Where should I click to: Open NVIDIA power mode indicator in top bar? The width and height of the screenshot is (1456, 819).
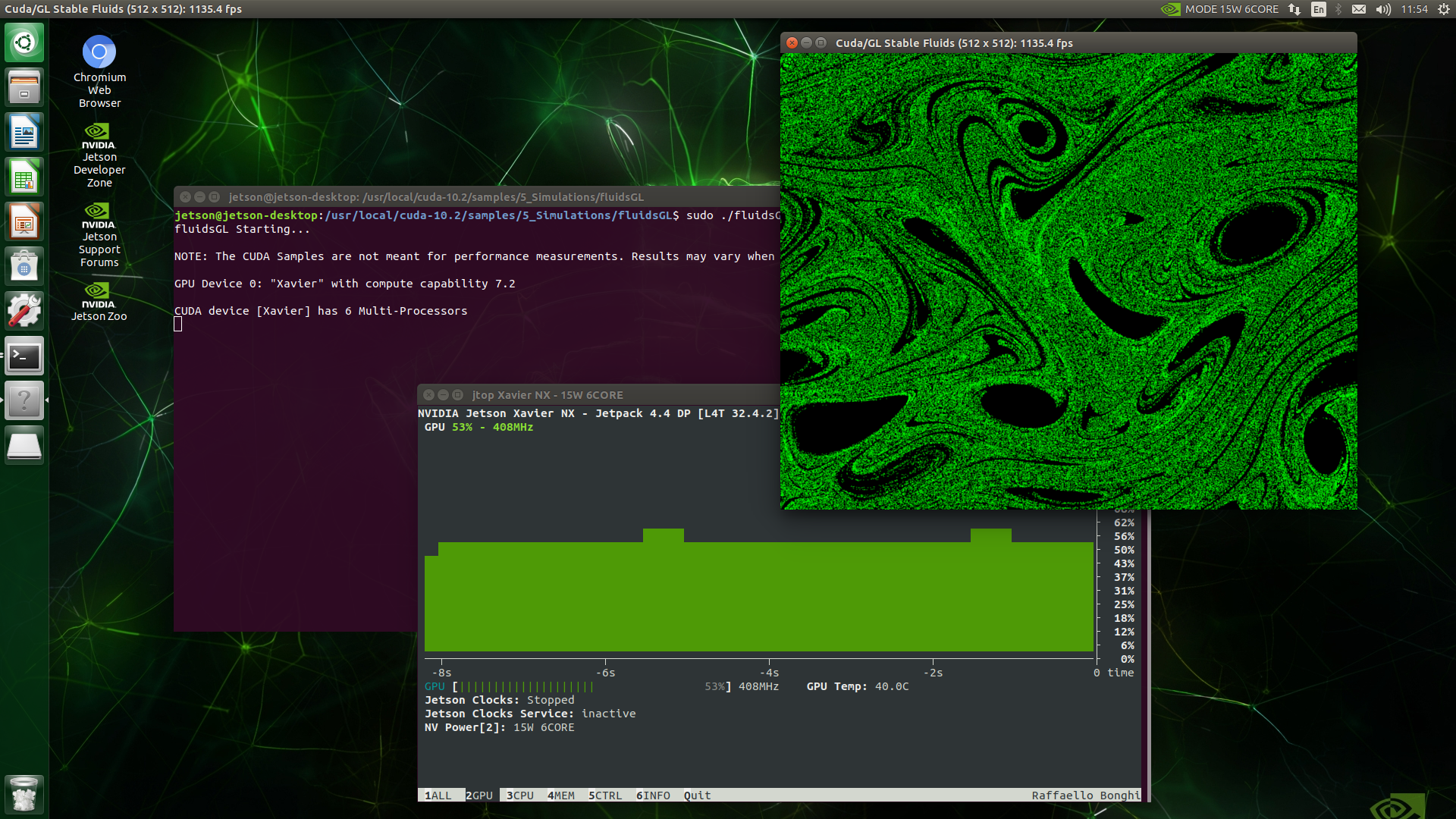click(1171, 9)
